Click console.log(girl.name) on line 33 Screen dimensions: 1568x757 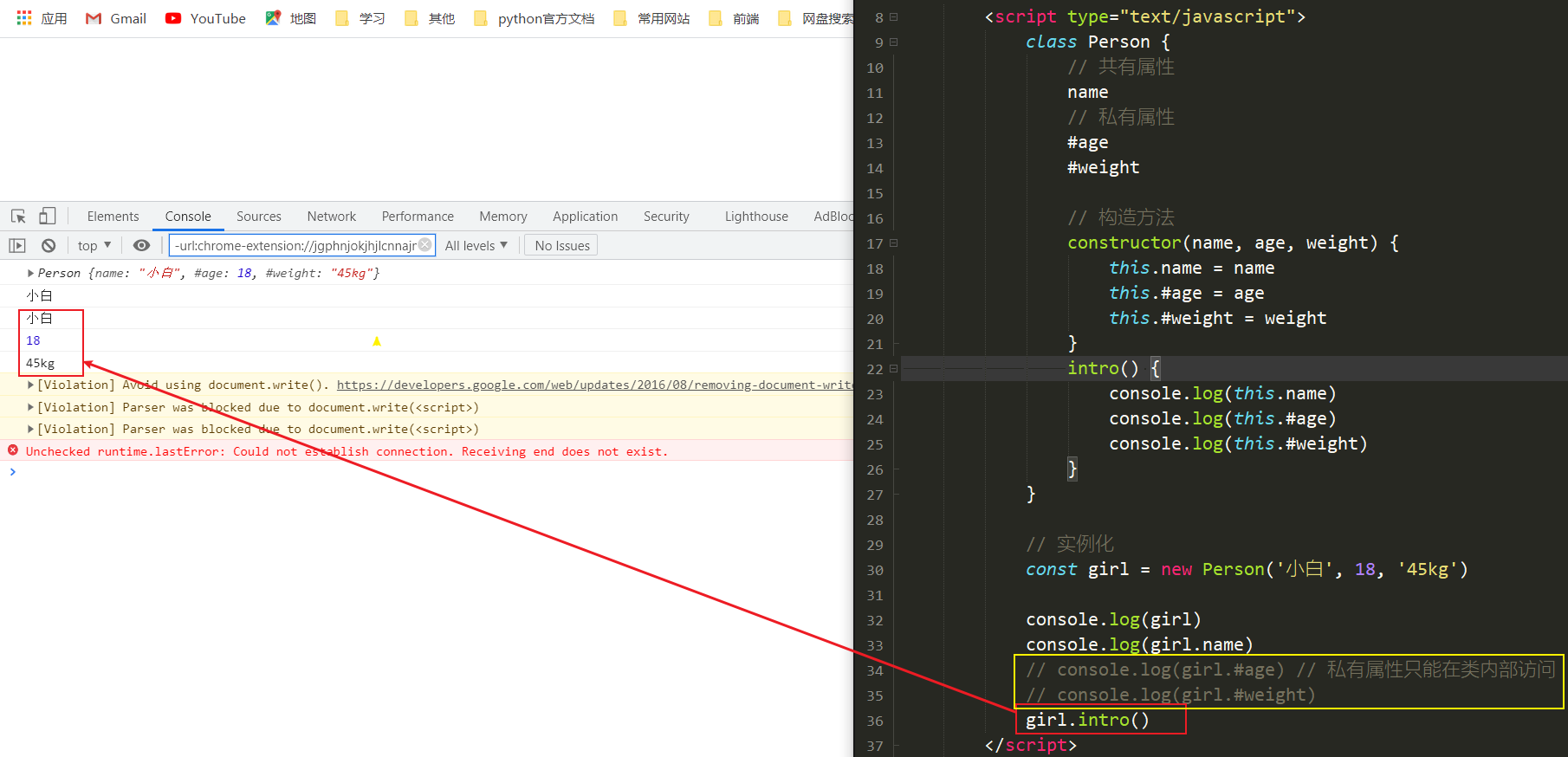(1139, 644)
